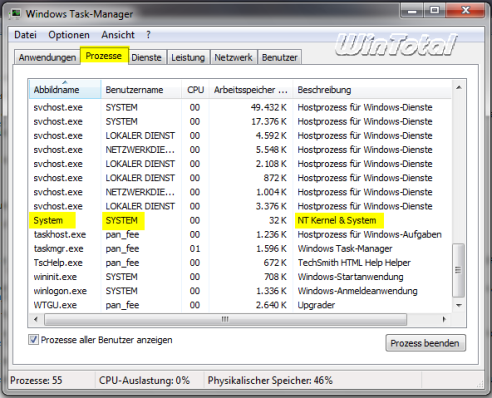
Task: Close the Task-Manager window
Action: click(465, 11)
